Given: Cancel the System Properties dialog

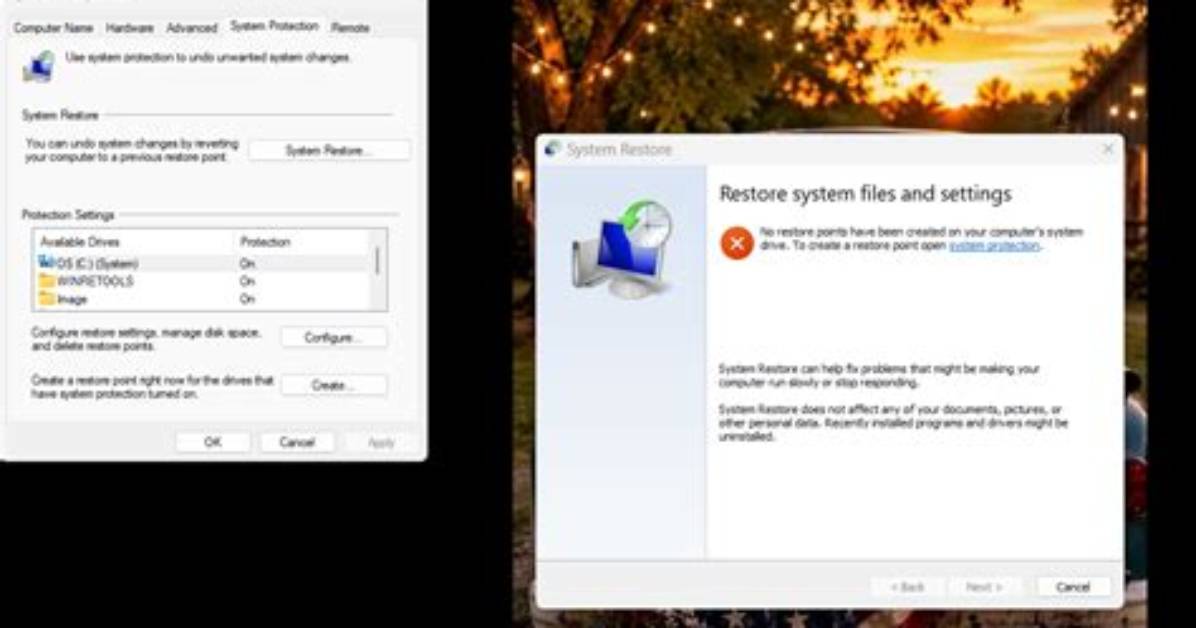Looking at the screenshot, I should pyautogui.click(x=297, y=443).
